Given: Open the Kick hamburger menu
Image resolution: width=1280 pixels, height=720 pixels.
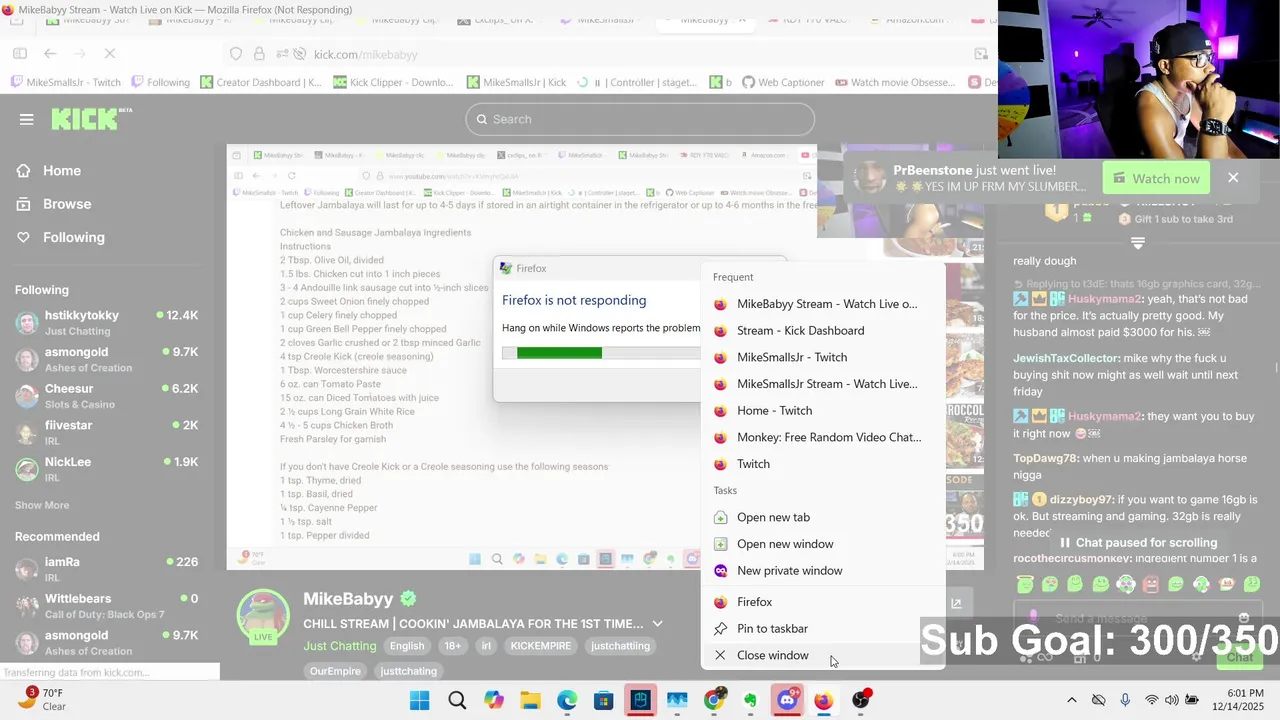Looking at the screenshot, I should 26,119.
